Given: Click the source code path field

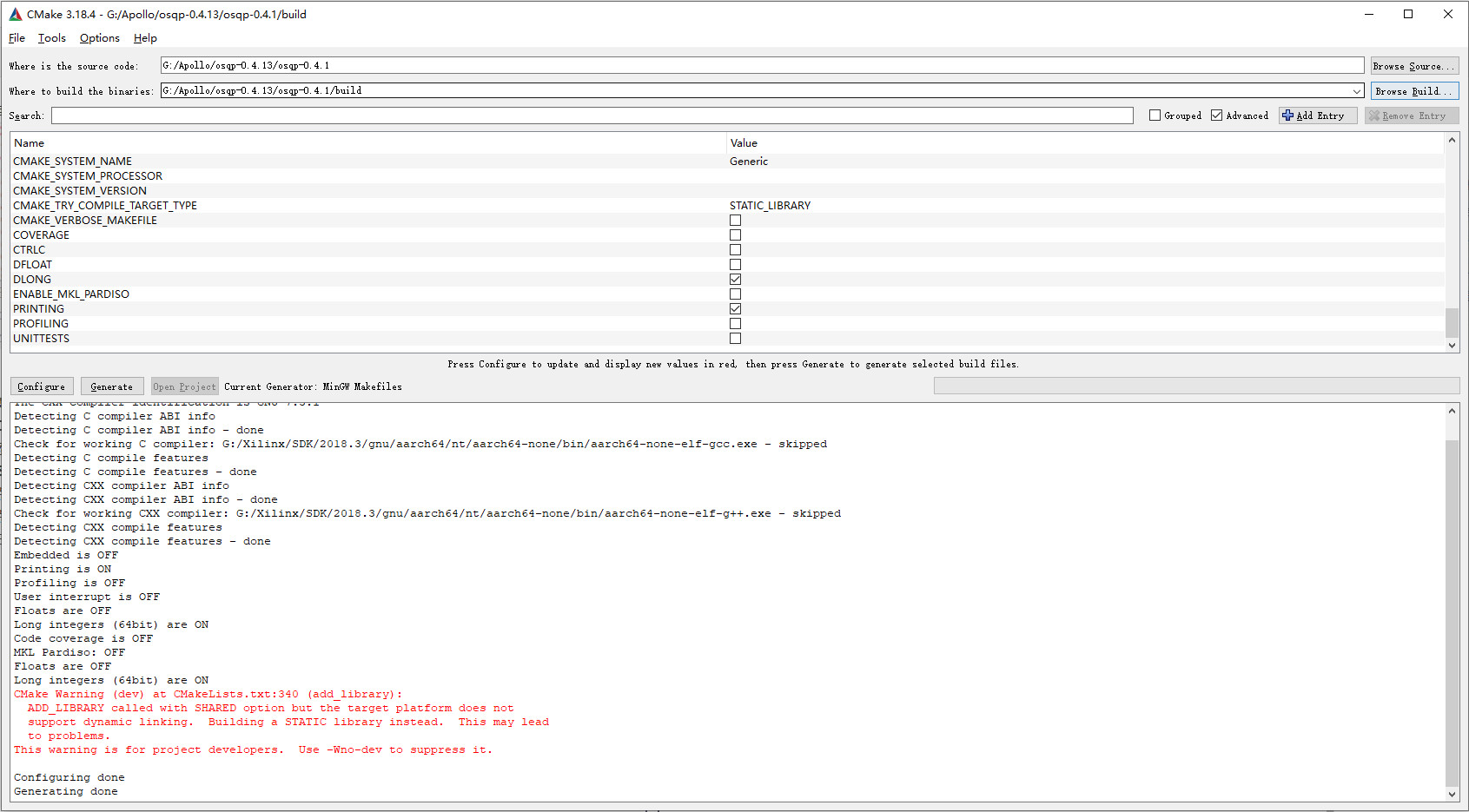Looking at the screenshot, I should (x=762, y=65).
